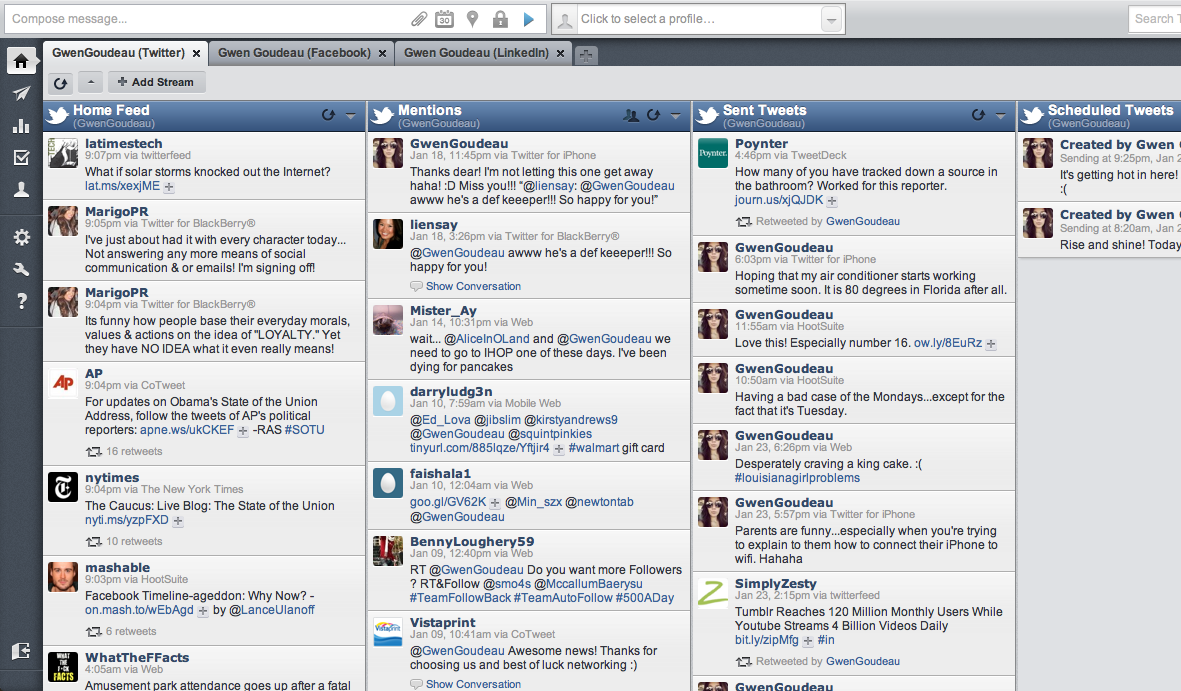Open the Settings gear icon in the sidebar
This screenshot has height=691, width=1181.
21,237
